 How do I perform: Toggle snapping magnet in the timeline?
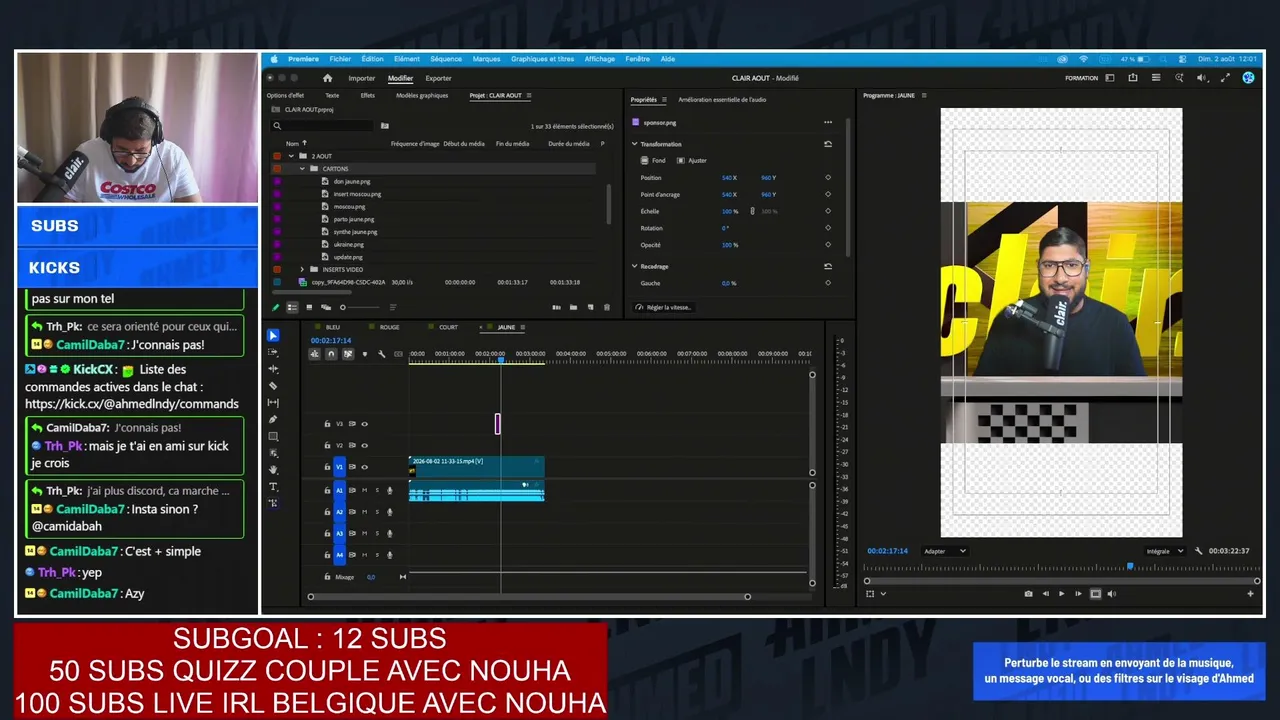coord(331,354)
